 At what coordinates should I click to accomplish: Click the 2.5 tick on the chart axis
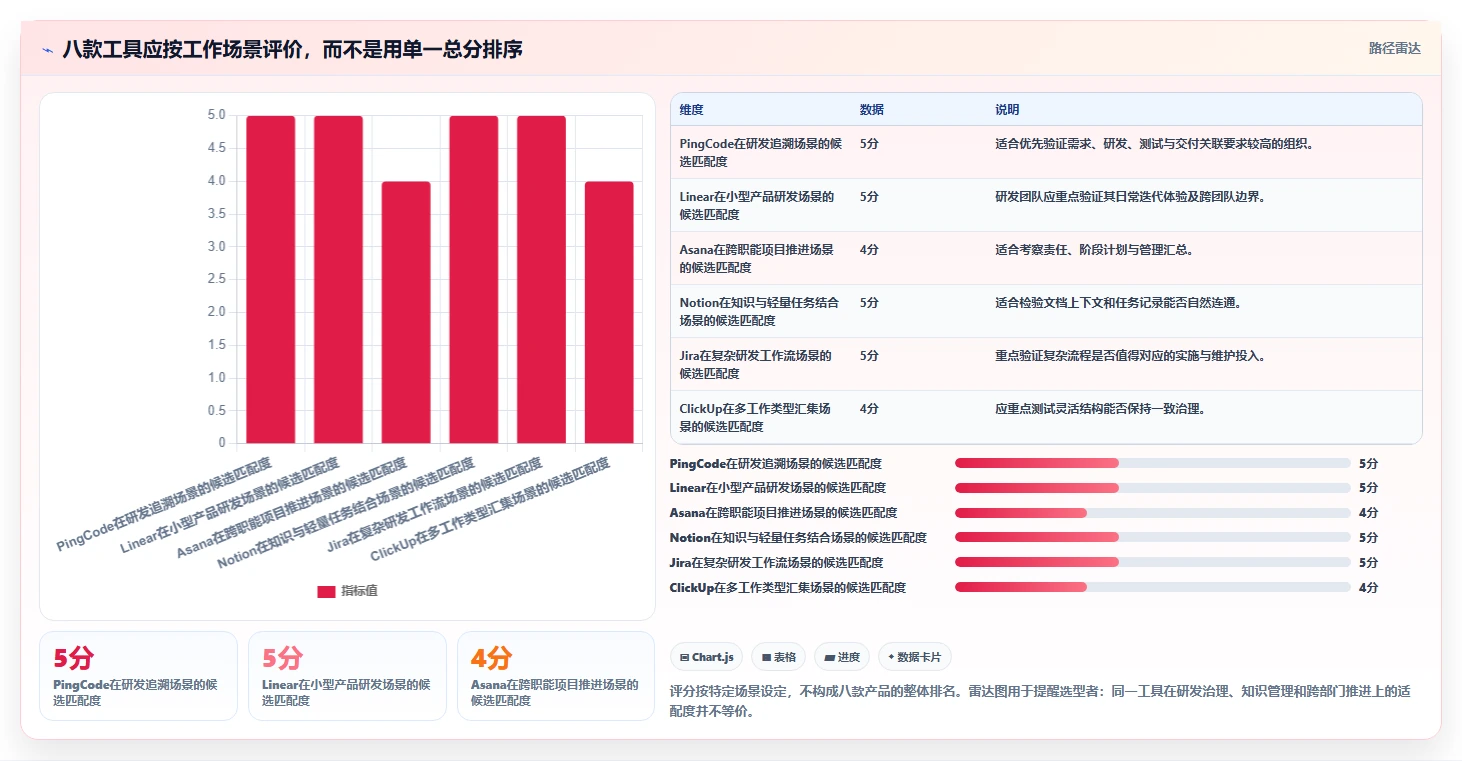(216, 279)
